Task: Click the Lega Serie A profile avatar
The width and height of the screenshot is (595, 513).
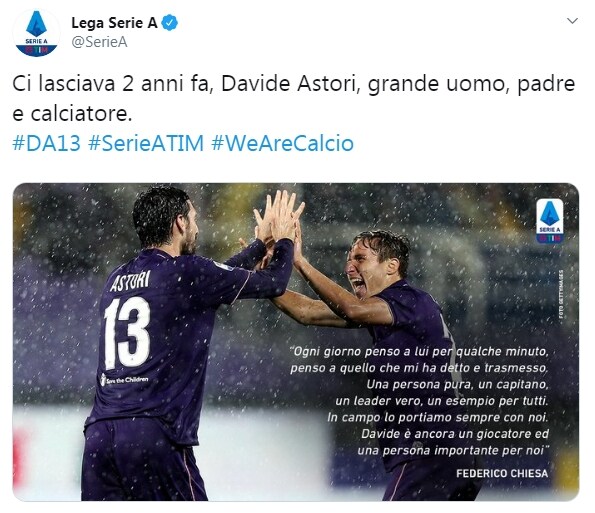Action: point(36,33)
